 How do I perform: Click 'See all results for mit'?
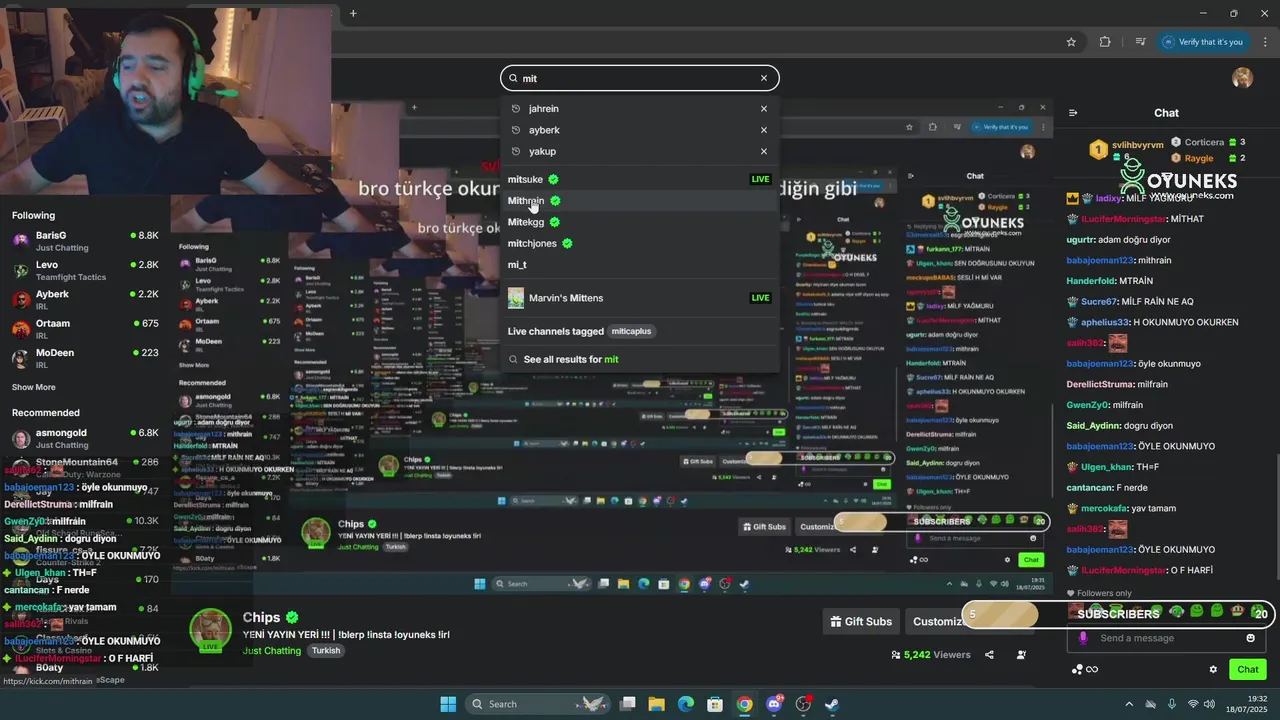(640, 359)
